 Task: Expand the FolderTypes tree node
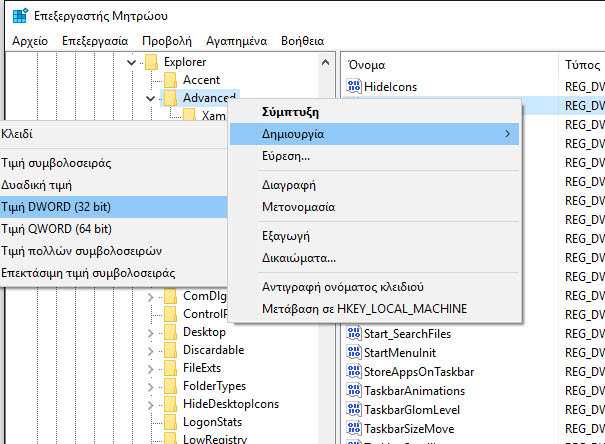150,387
